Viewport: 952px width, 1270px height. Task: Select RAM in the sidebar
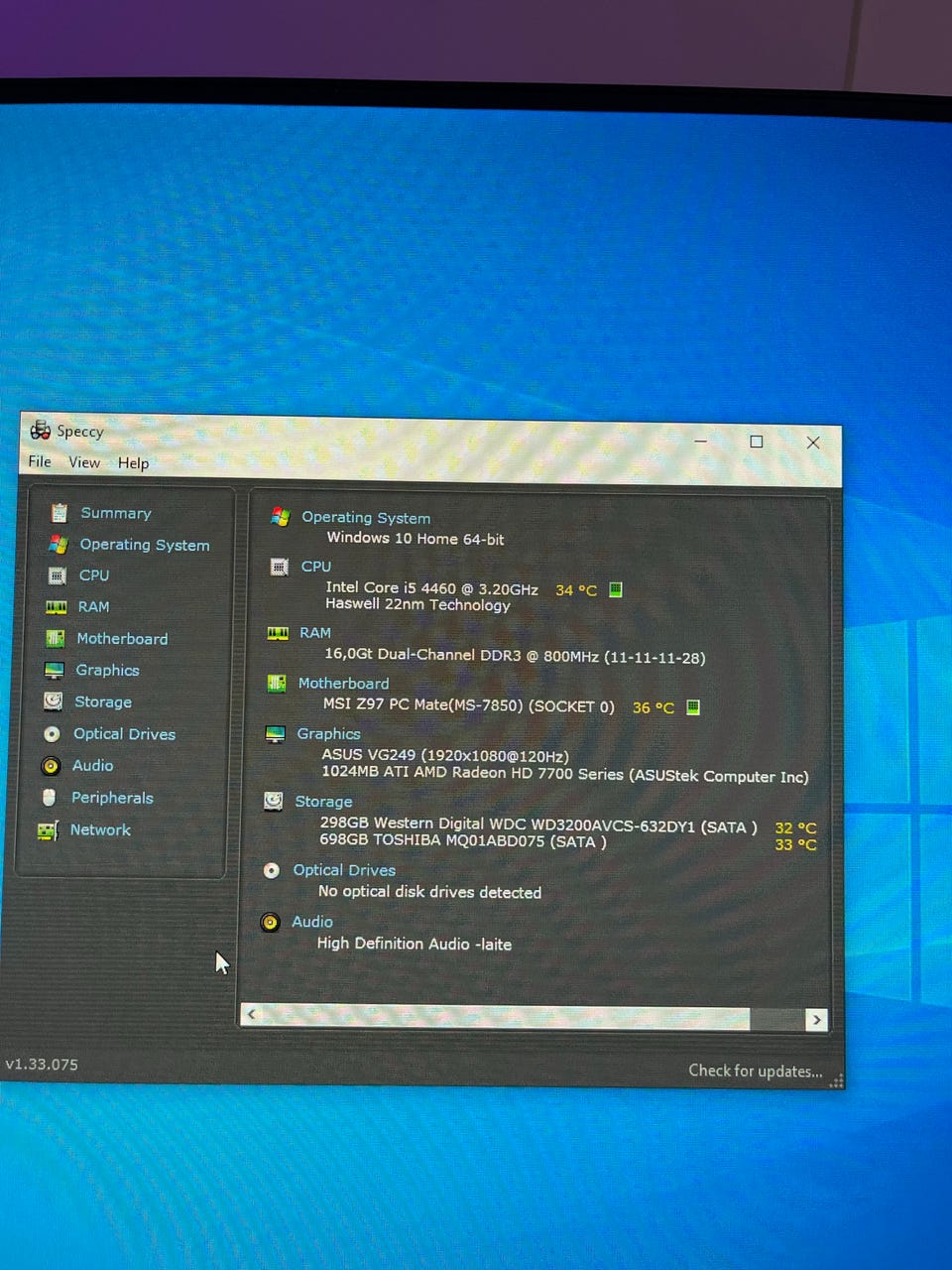tap(93, 606)
